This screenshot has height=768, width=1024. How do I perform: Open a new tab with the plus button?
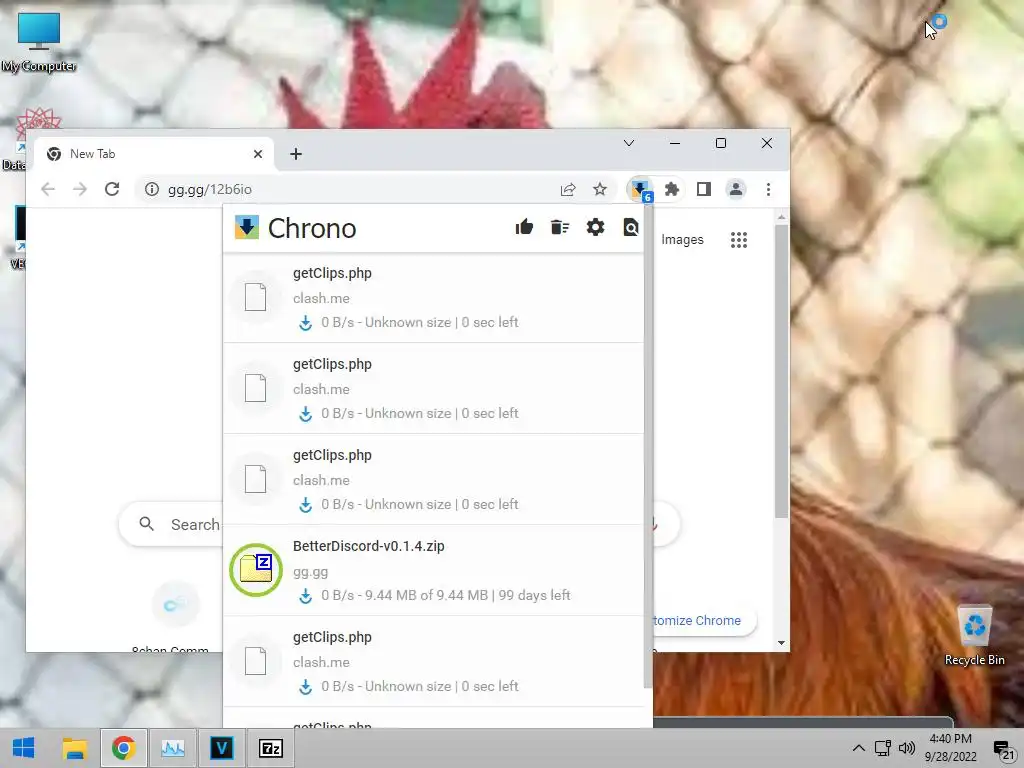[x=296, y=154]
